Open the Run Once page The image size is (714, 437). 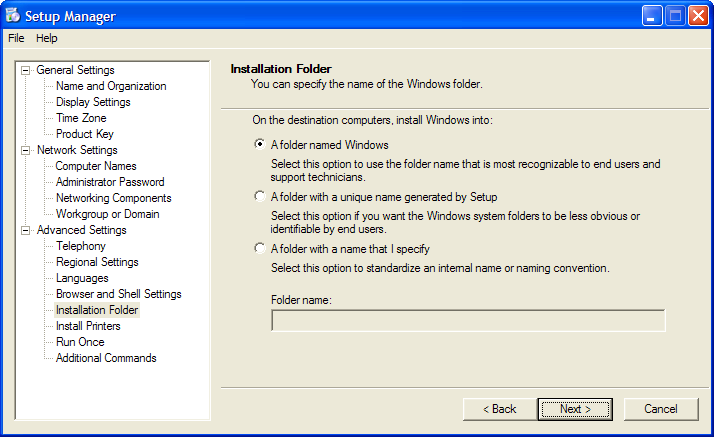tap(80, 342)
